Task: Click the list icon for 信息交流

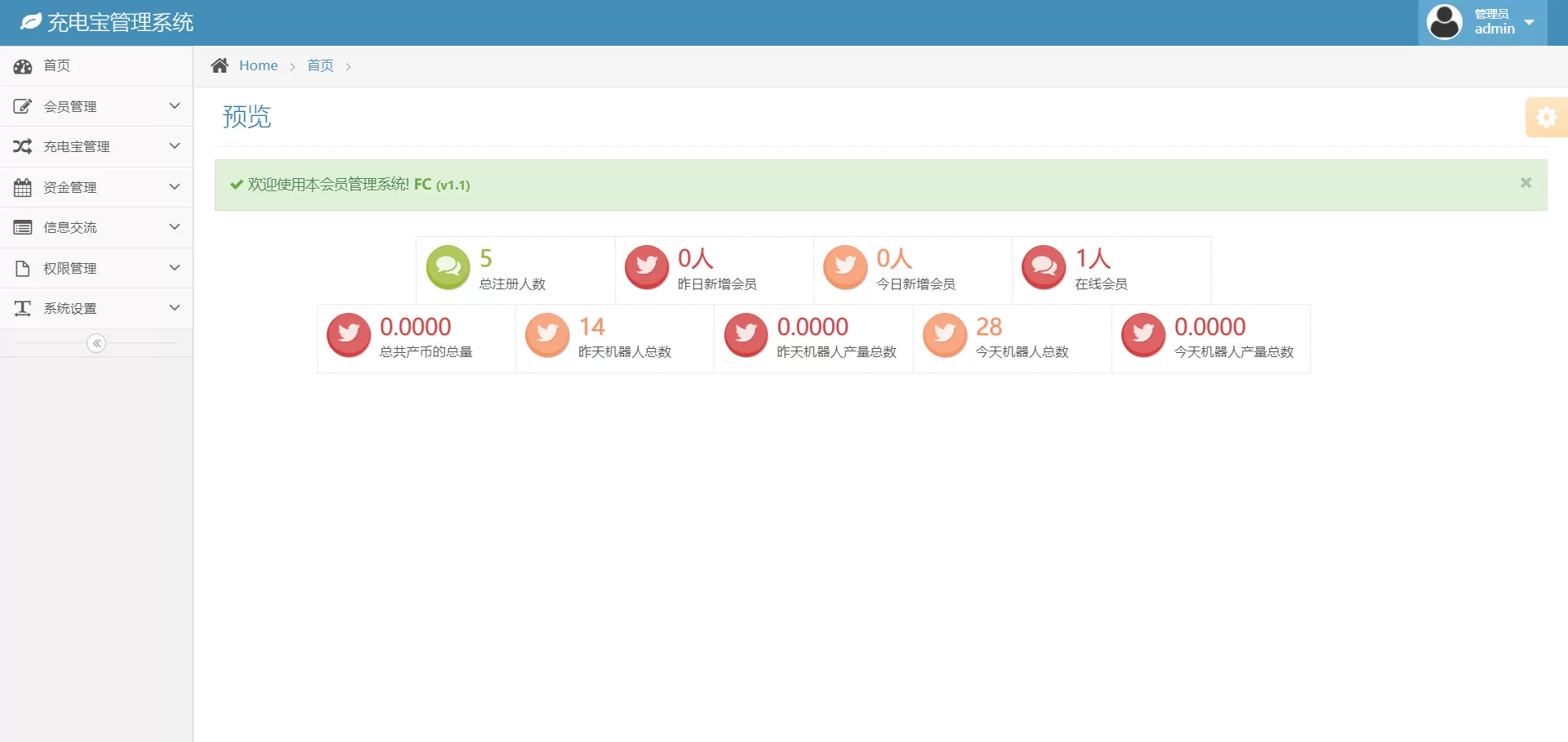Action: point(23,227)
